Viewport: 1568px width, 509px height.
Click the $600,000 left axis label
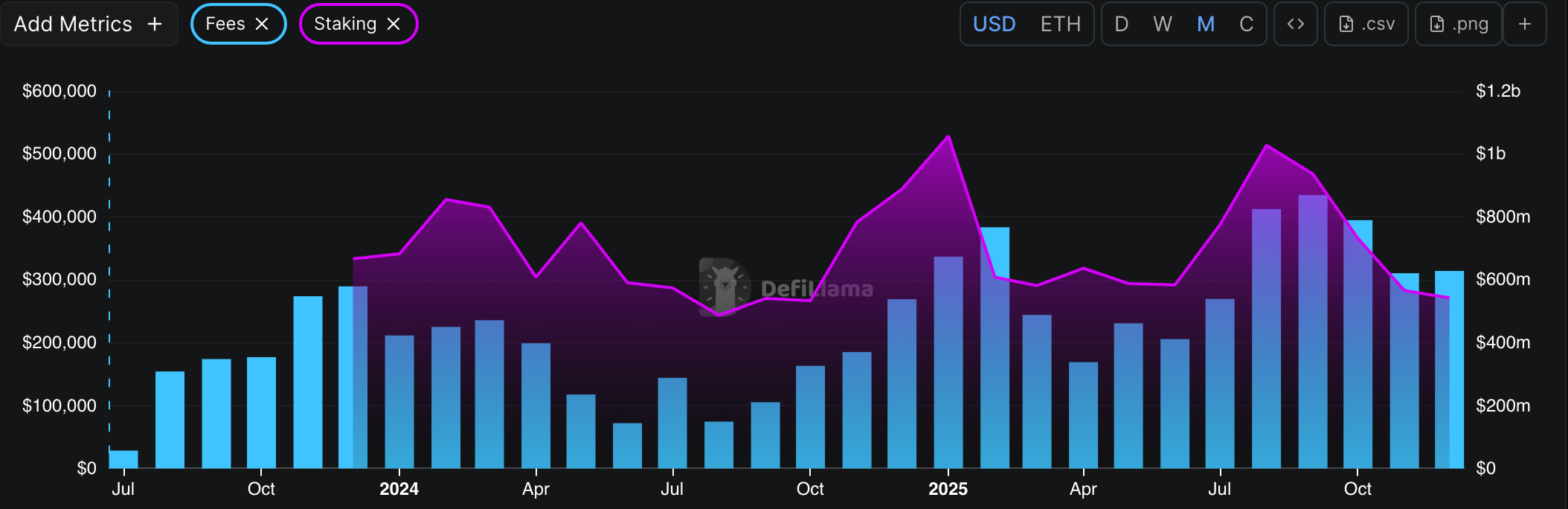[x=60, y=91]
